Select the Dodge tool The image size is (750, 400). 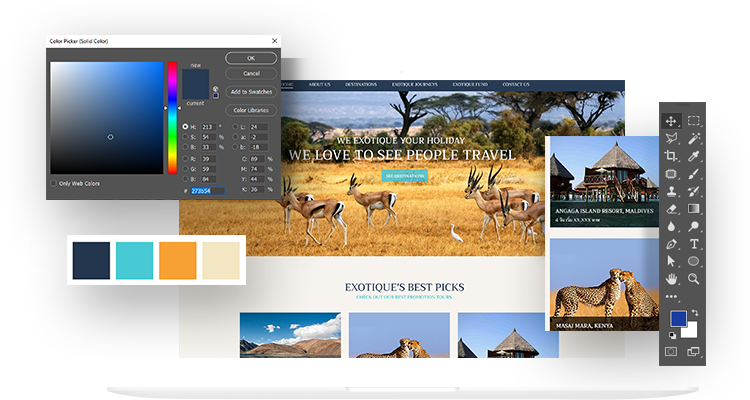point(694,226)
